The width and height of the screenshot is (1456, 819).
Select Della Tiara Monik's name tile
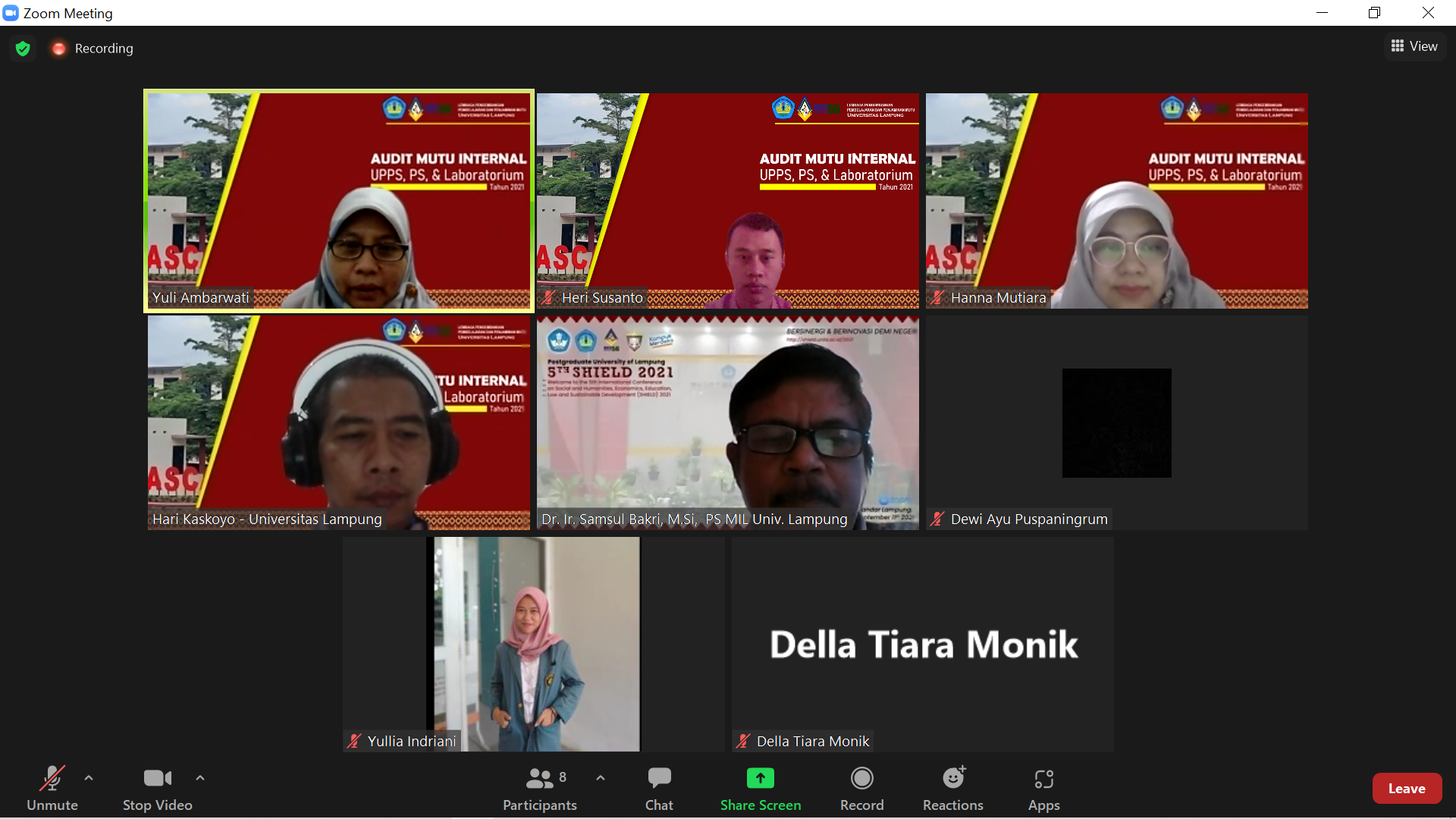[x=922, y=645]
